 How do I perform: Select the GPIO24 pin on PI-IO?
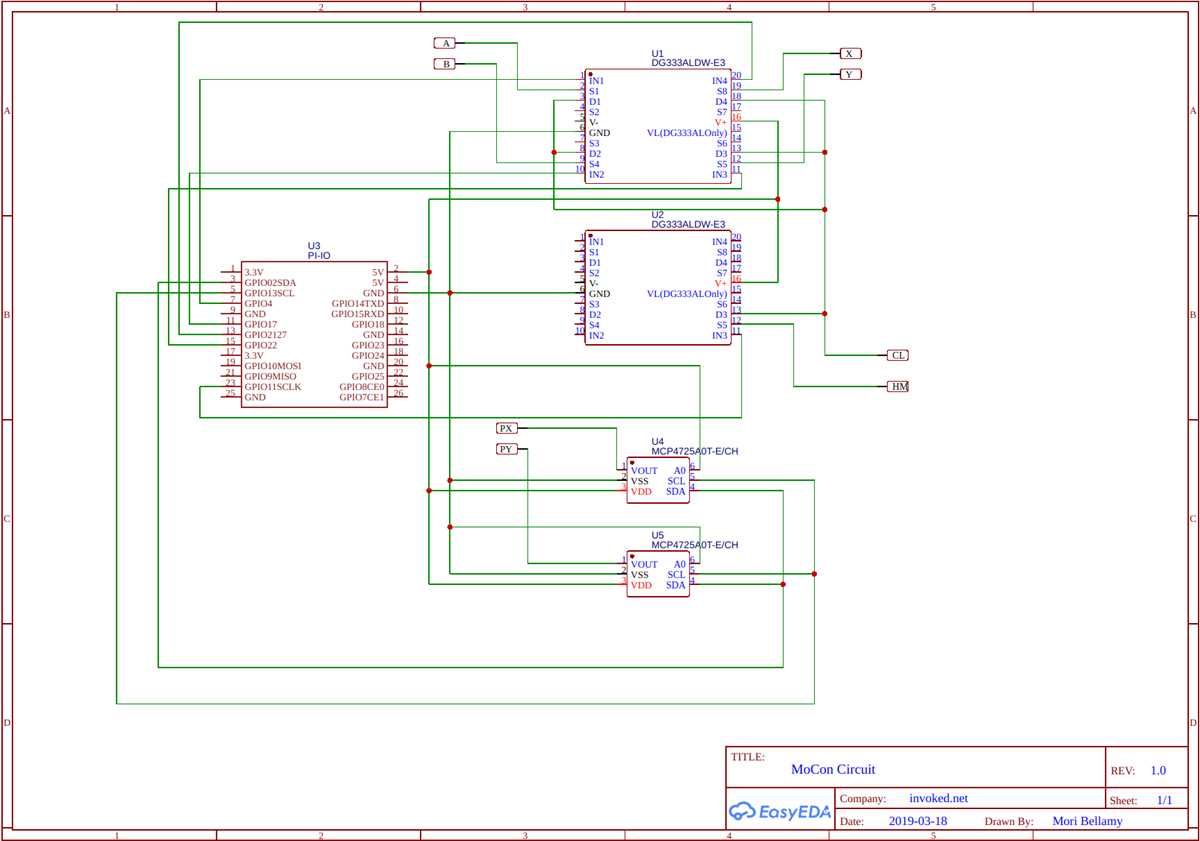tap(368, 355)
